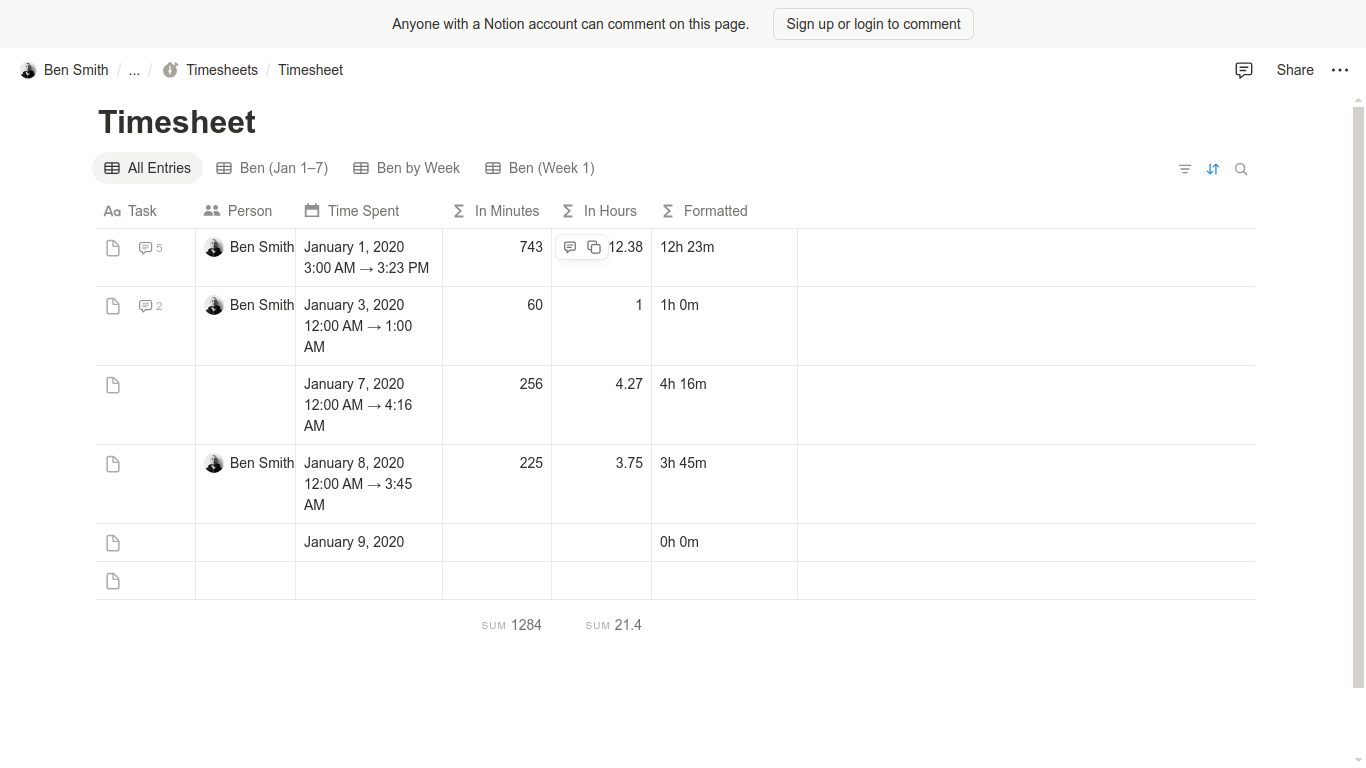The height and width of the screenshot is (768, 1366).
Task: Click the search magnifier icon
Action: click(x=1241, y=169)
